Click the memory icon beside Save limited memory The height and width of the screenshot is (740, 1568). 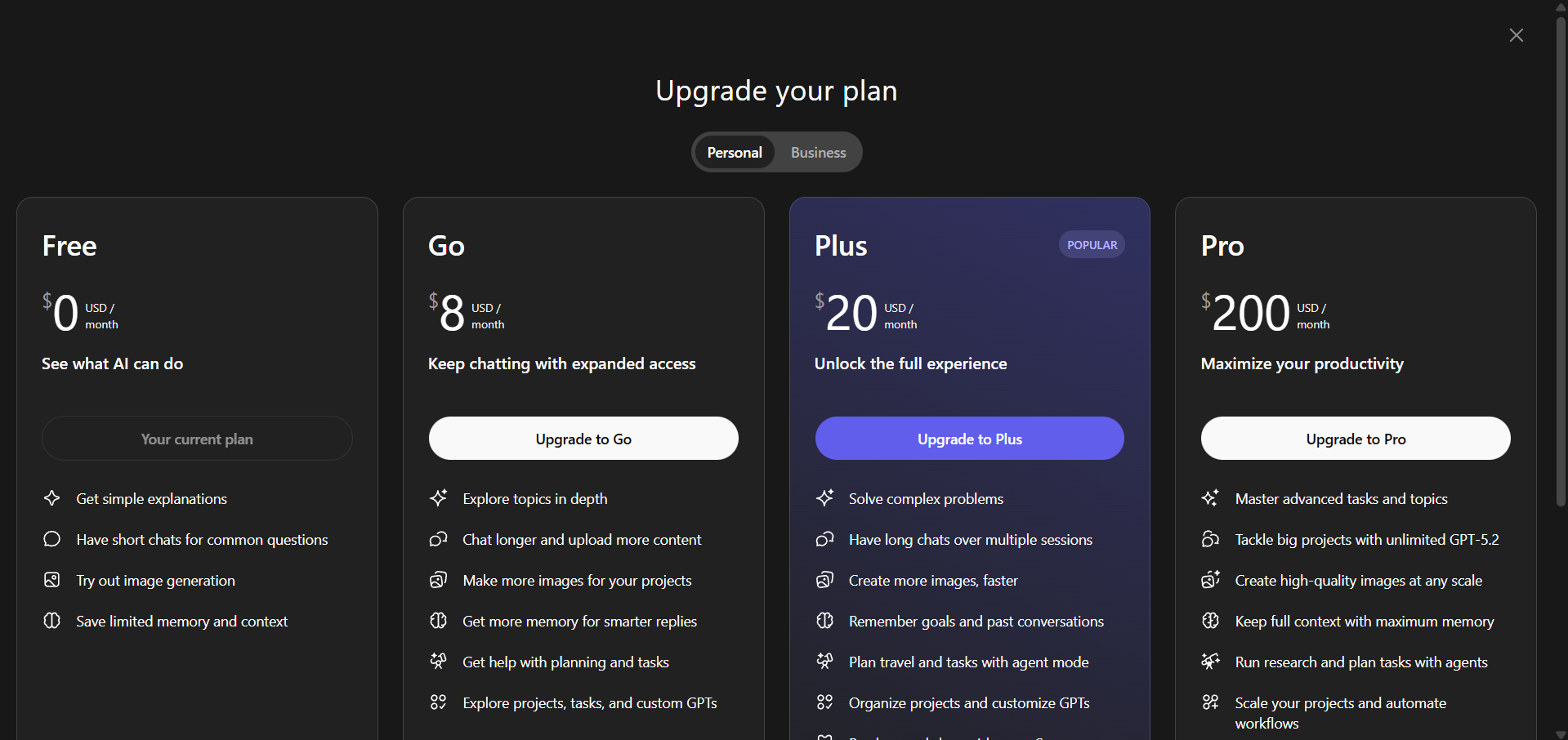(x=51, y=621)
